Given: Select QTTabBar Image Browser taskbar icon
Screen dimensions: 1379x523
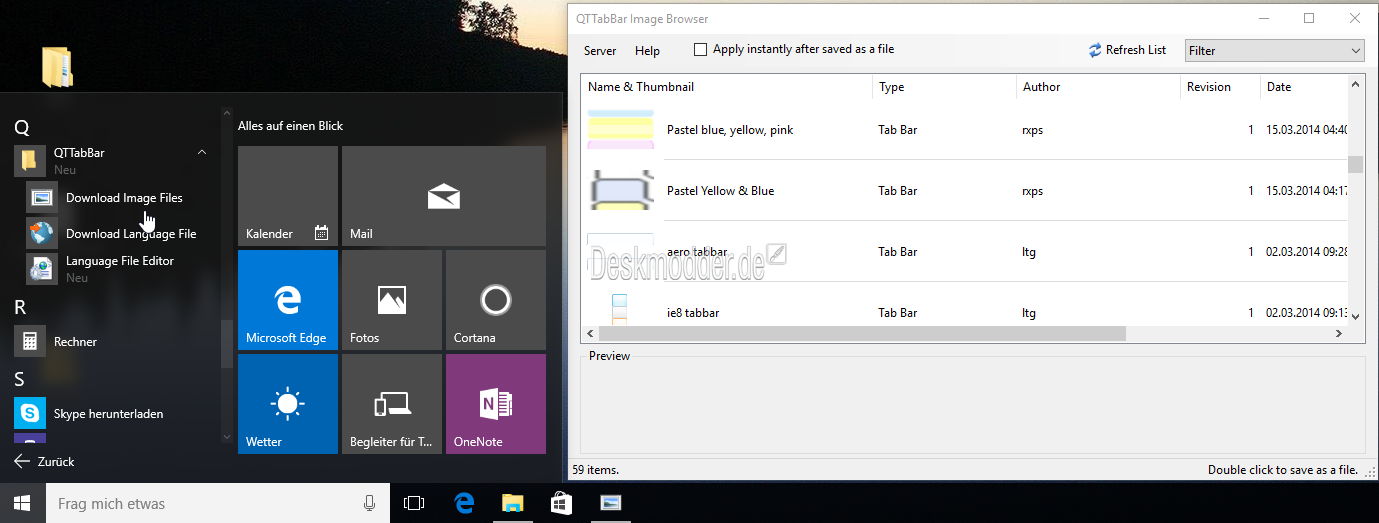Looking at the screenshot, I should point(610,503).
